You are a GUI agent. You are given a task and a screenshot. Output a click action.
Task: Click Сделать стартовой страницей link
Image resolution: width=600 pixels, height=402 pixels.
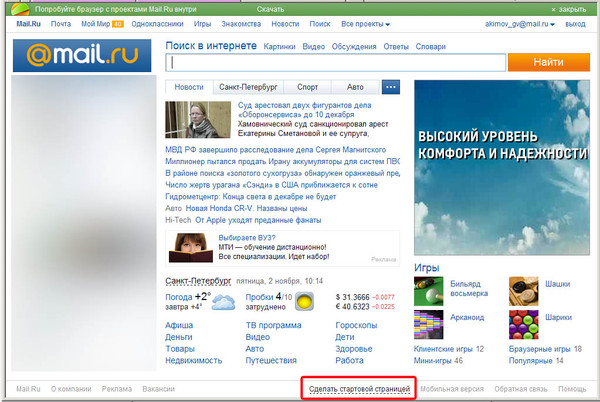[359, 389]
